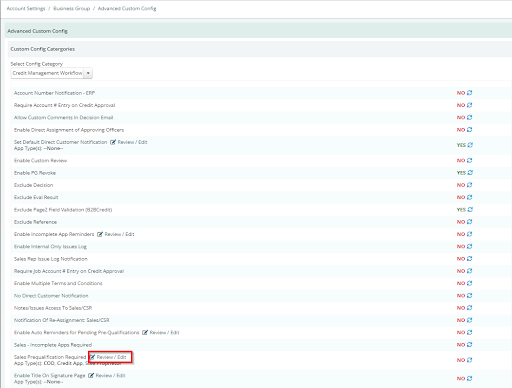512x388 pixels.
Task: Toggle Exclude Page2 Field Validation refresh icon
Action: click(470, 210)
